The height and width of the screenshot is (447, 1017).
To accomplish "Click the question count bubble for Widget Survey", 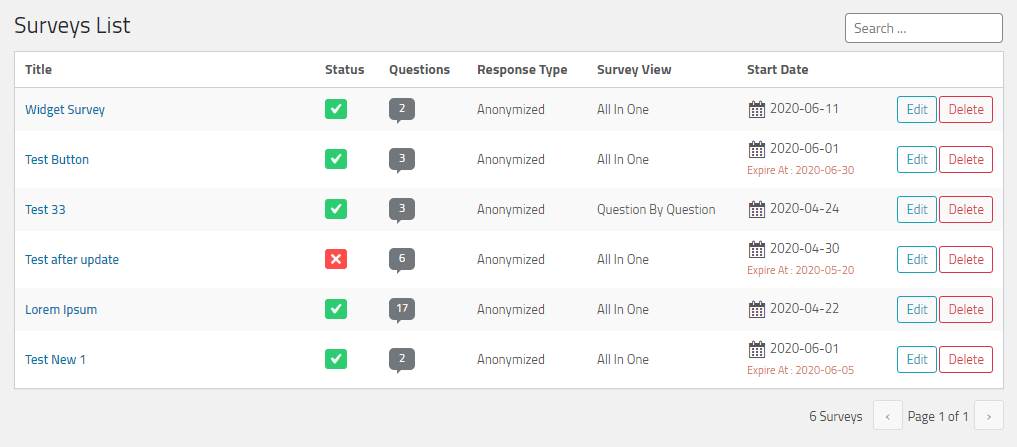I will click(x=401, y=109).
